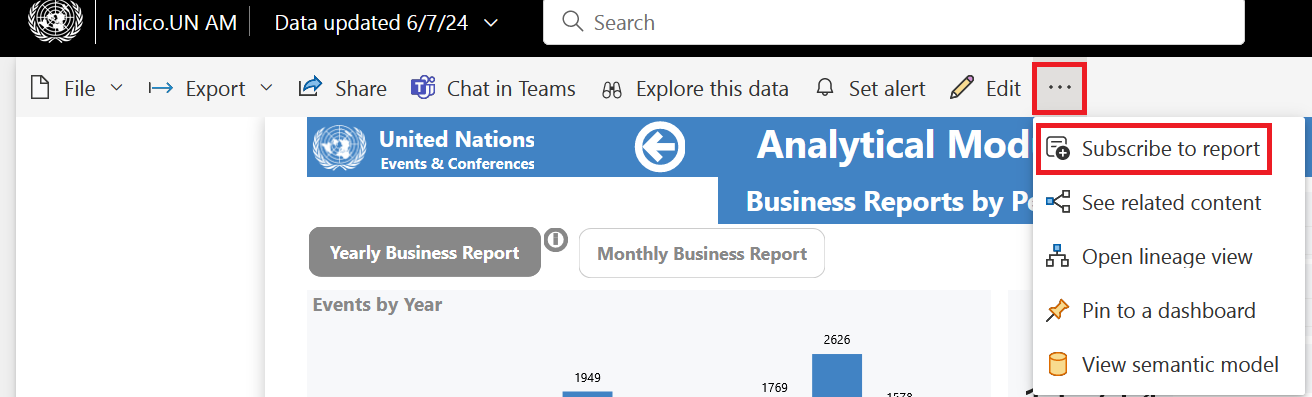The width and height of the screenshot is (1312, 397).
Task: Expand the Export dropdown
Action: (x=210, y=88)
